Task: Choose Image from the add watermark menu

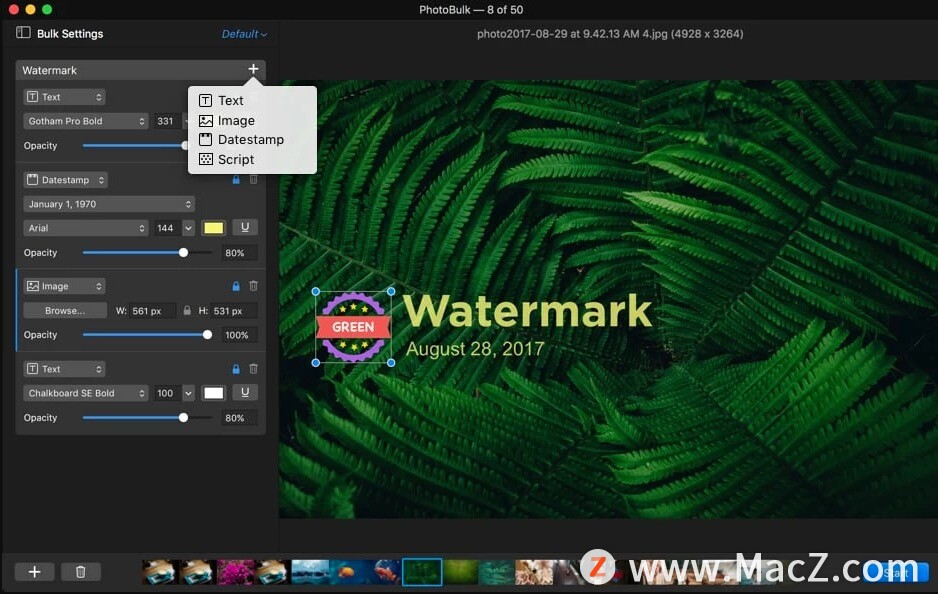Action: click(x=251, y=121)
